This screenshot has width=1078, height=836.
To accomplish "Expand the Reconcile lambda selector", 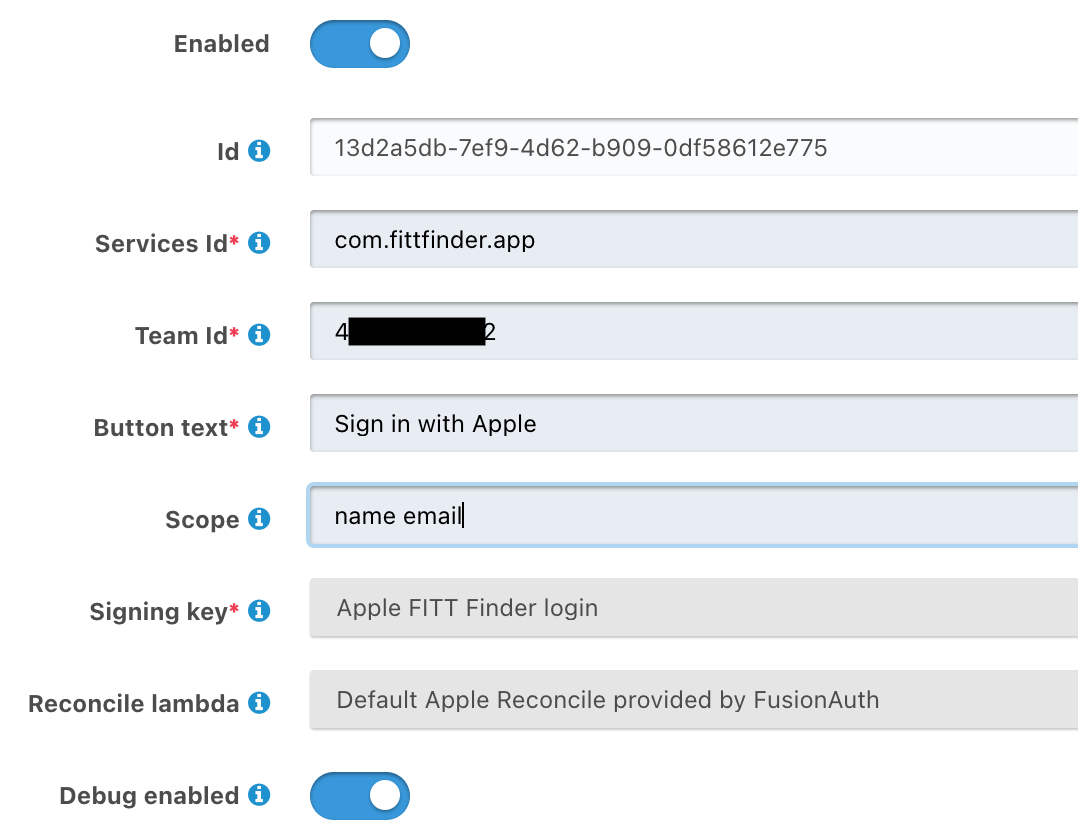I will [x=694, y=700].
